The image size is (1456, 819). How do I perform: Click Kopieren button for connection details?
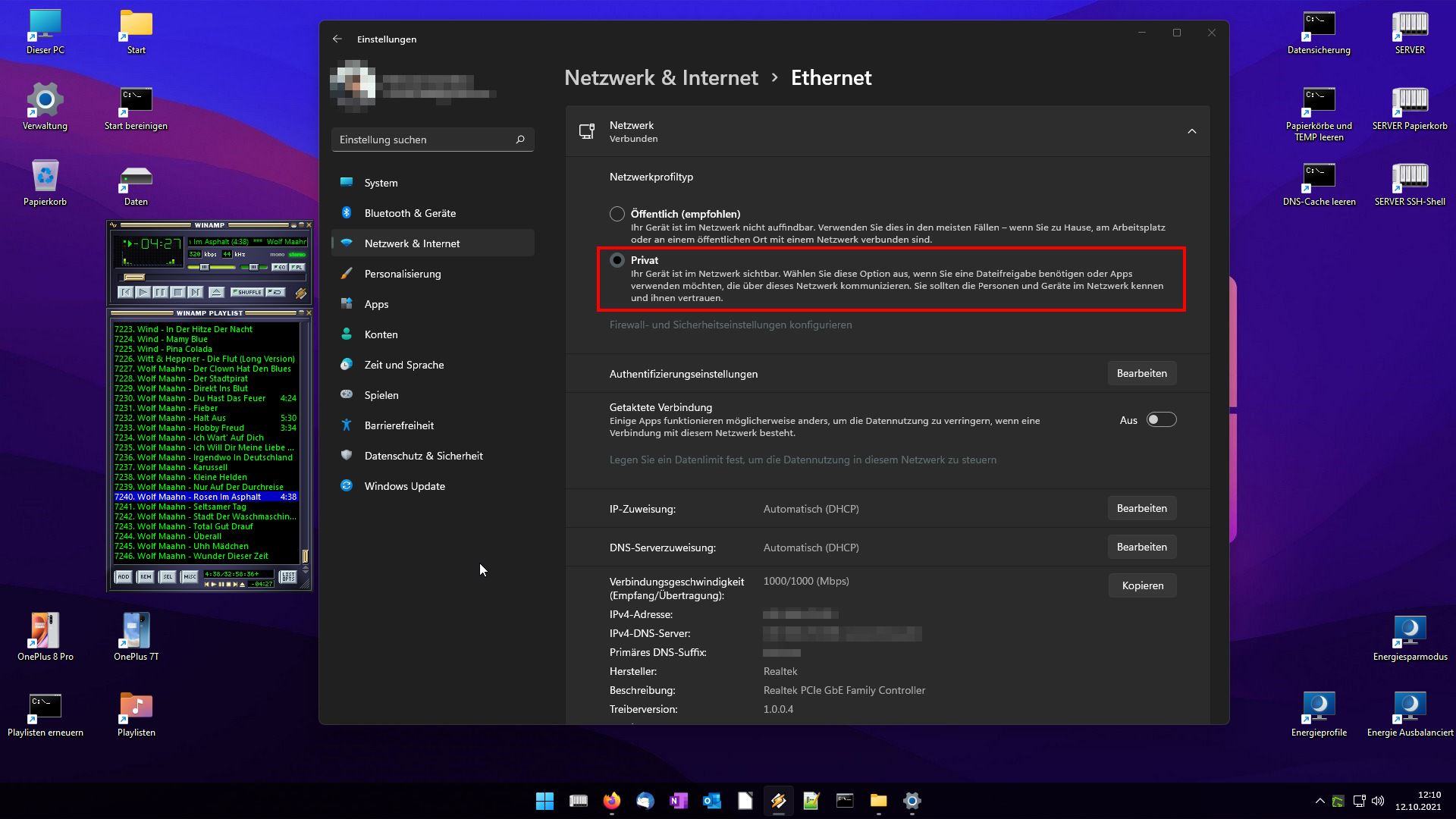click(x=1142, y=585)
